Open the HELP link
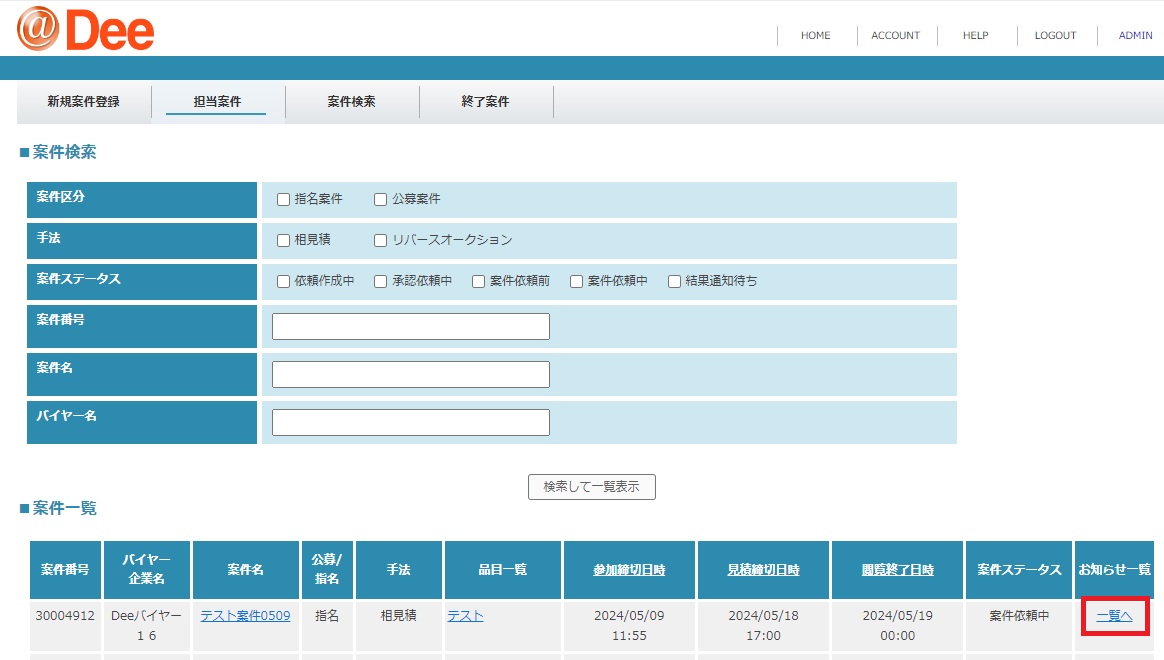Screen dimensions: 1164x660 coord(975,36)
